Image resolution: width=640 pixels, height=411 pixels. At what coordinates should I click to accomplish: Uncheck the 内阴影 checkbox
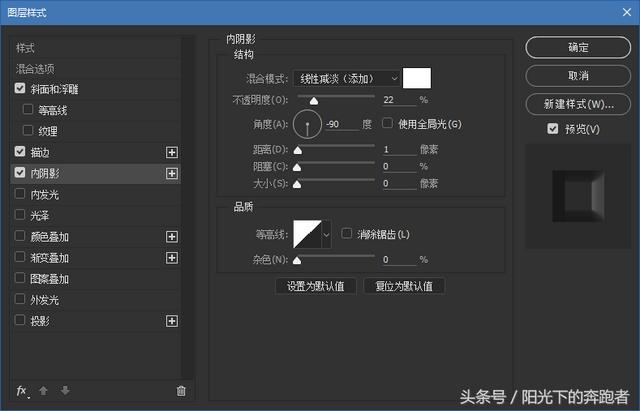[x=20, y=172]
